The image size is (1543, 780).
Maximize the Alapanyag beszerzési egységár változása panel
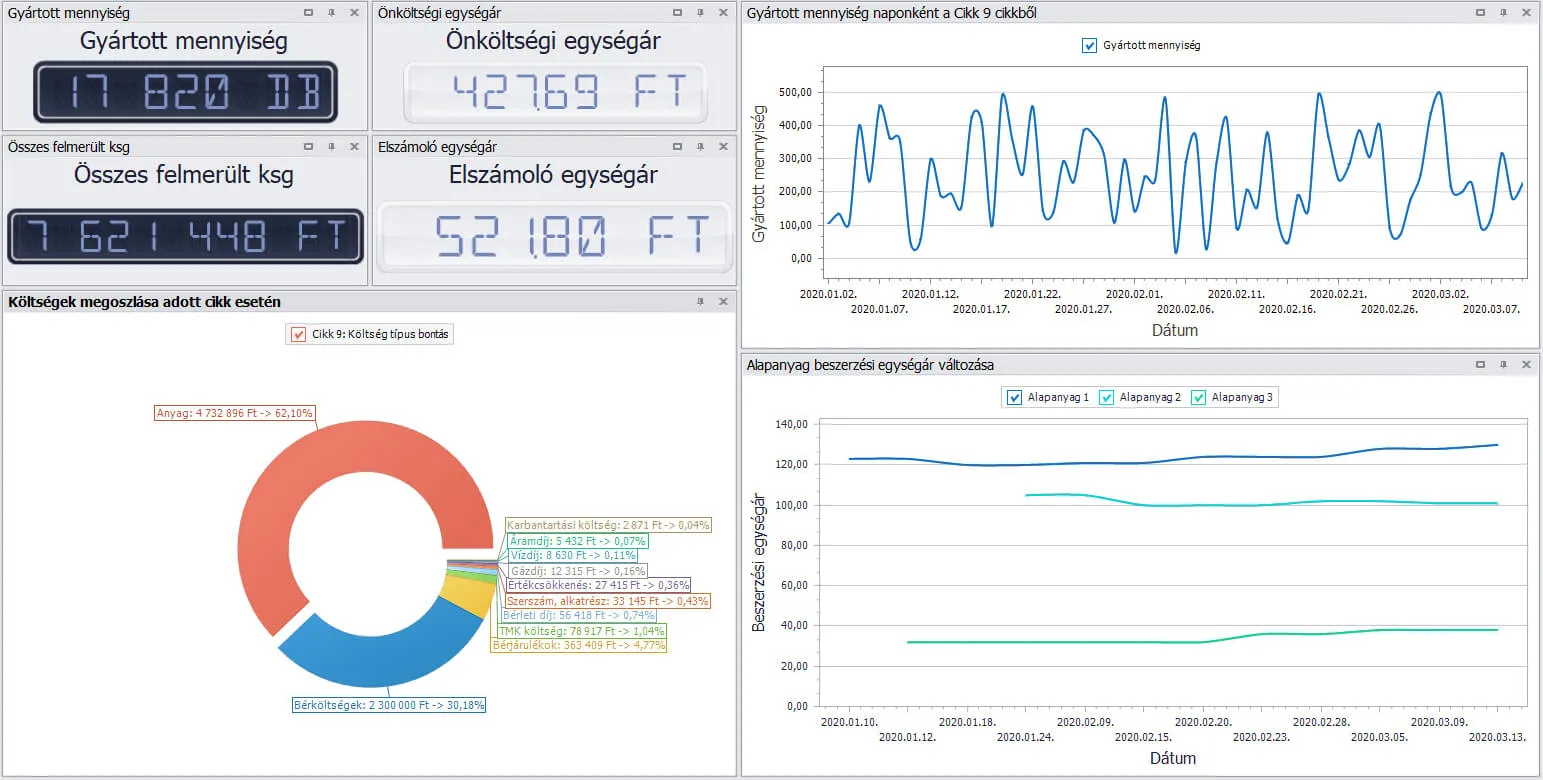click(x=1481, y=365)
